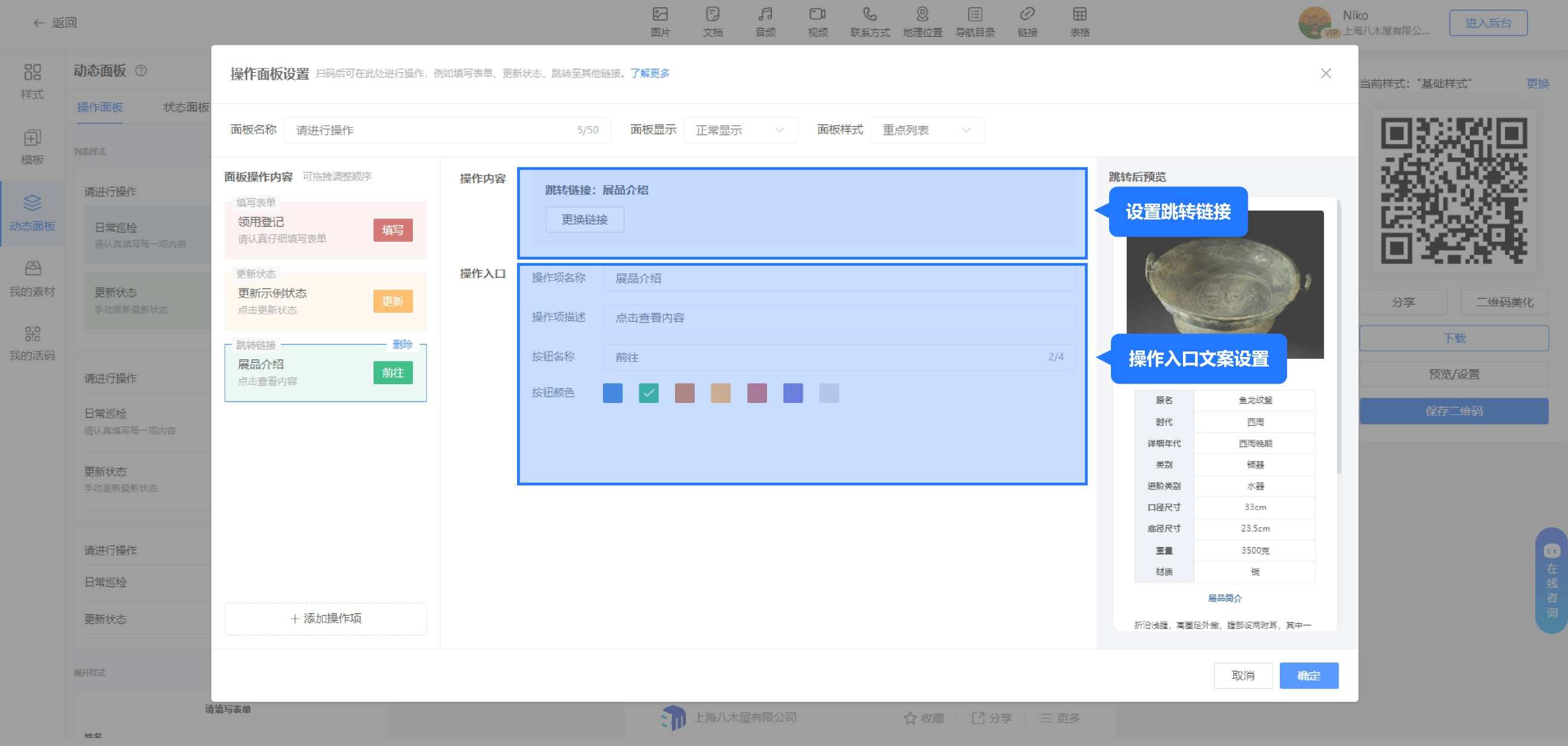1568x746 pixels.
Task: Insert 联系方式 contact info
Action: 870,22
